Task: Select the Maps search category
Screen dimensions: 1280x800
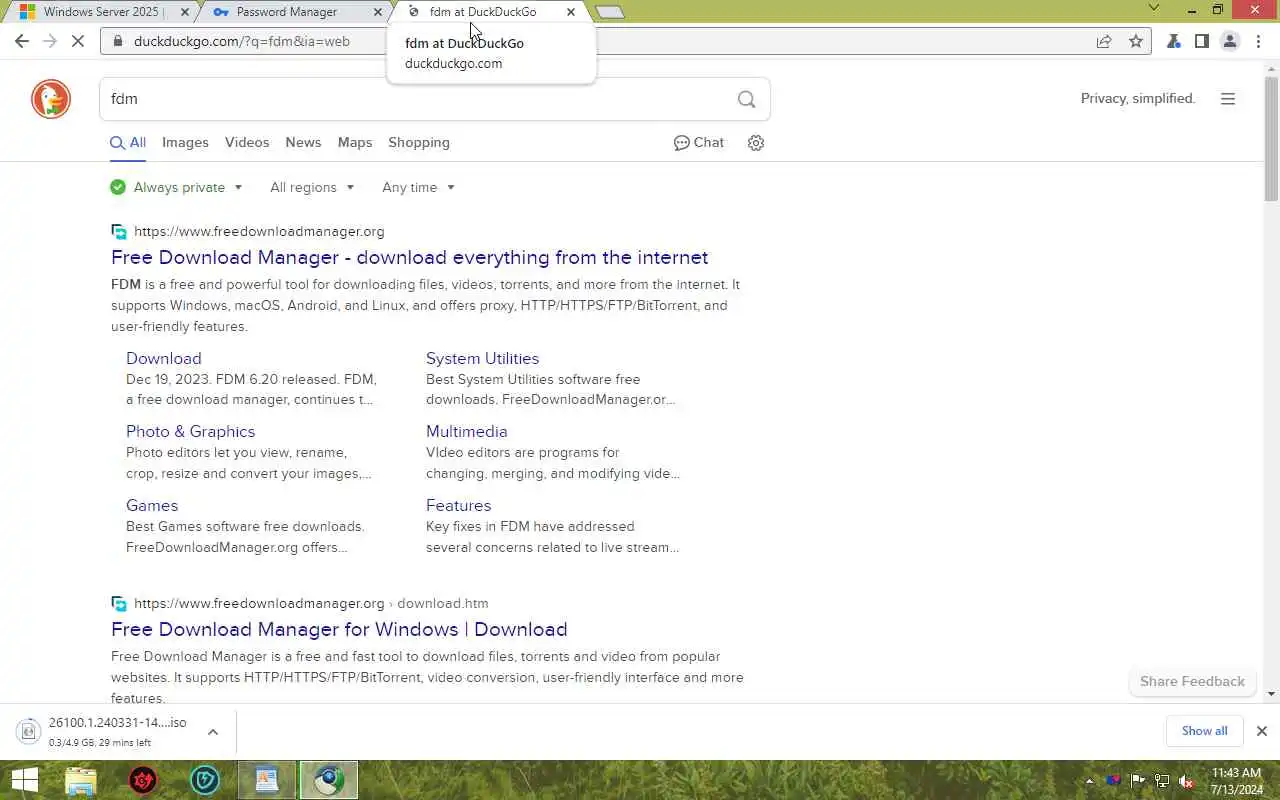Action: pyautogui.click(x=355, y=143)
